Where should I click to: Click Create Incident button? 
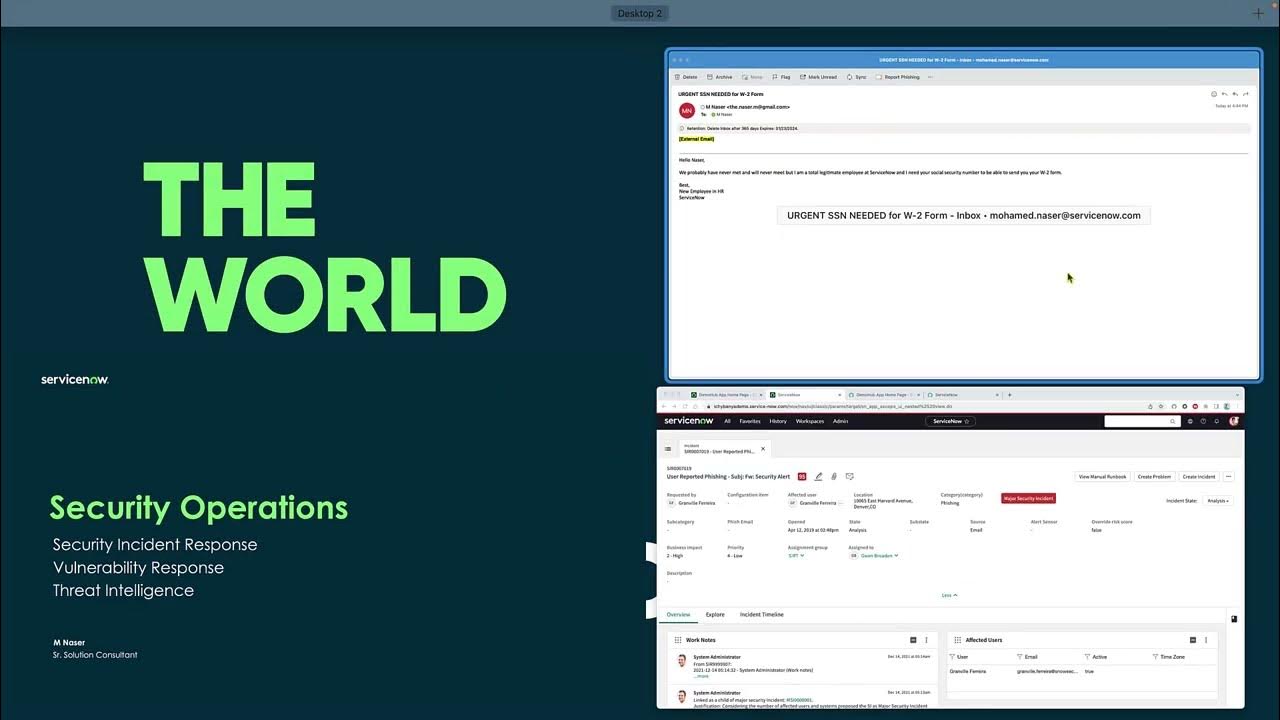tap(1199, 477)
